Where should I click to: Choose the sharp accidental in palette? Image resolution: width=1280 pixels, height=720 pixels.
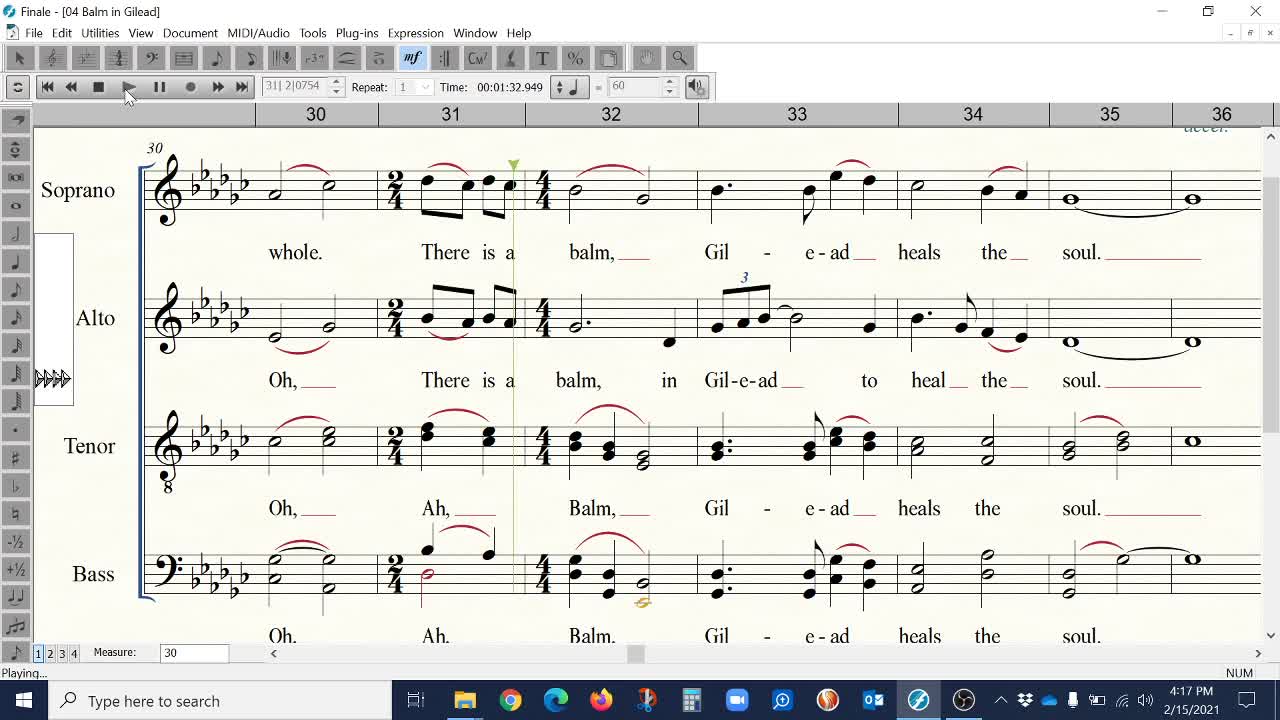(x=16, y=458)
